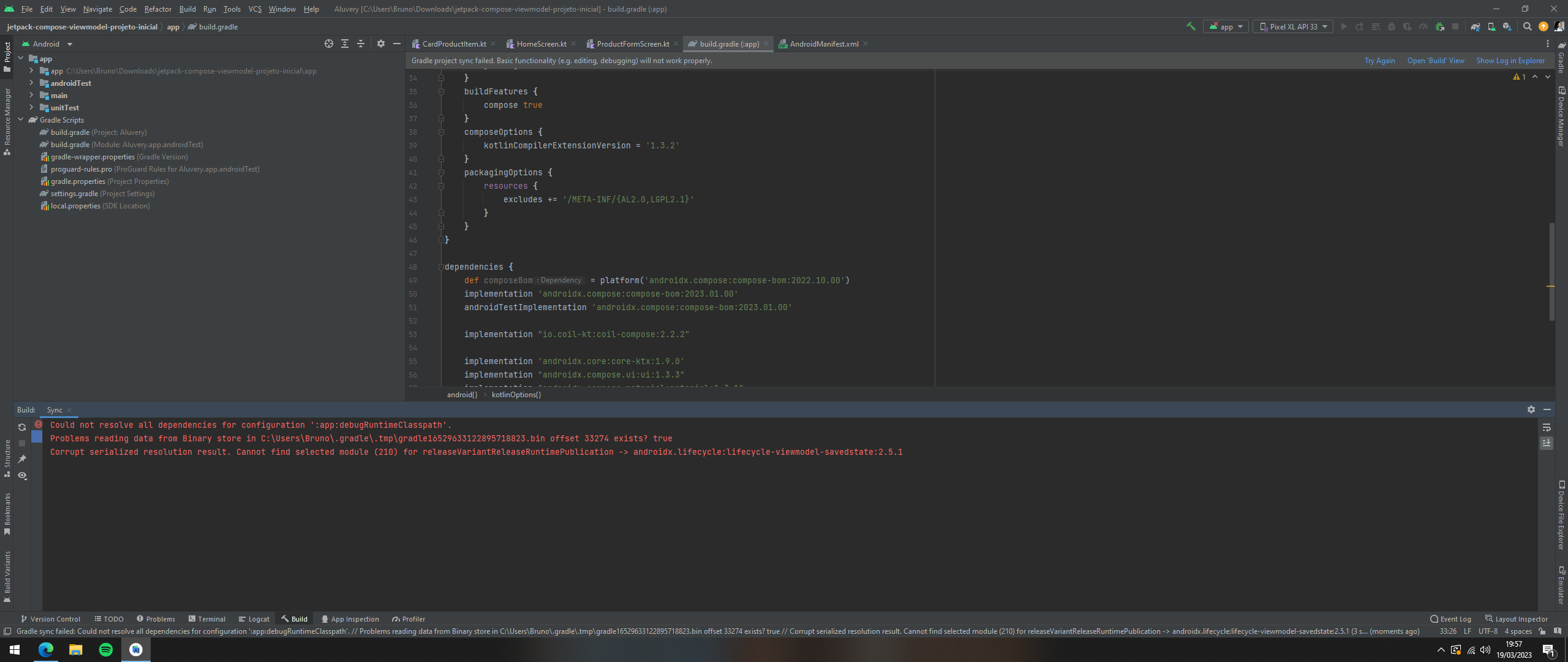This screenshot has width=1568, height=662.
Task: Click the Windows Start button
Action: (x=15, y=650)
